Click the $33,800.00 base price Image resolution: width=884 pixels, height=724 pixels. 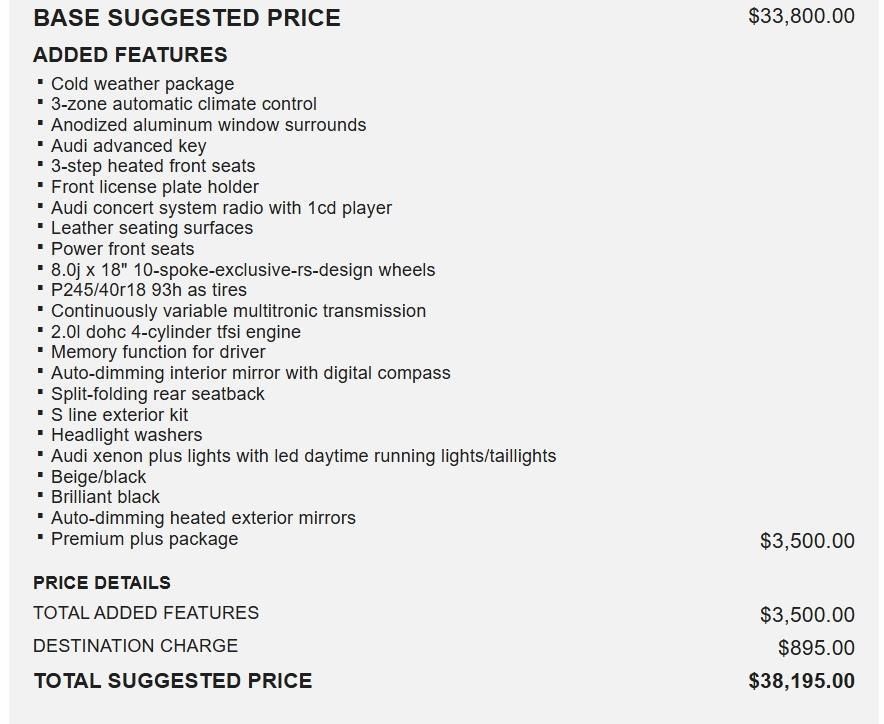point(801,16)
